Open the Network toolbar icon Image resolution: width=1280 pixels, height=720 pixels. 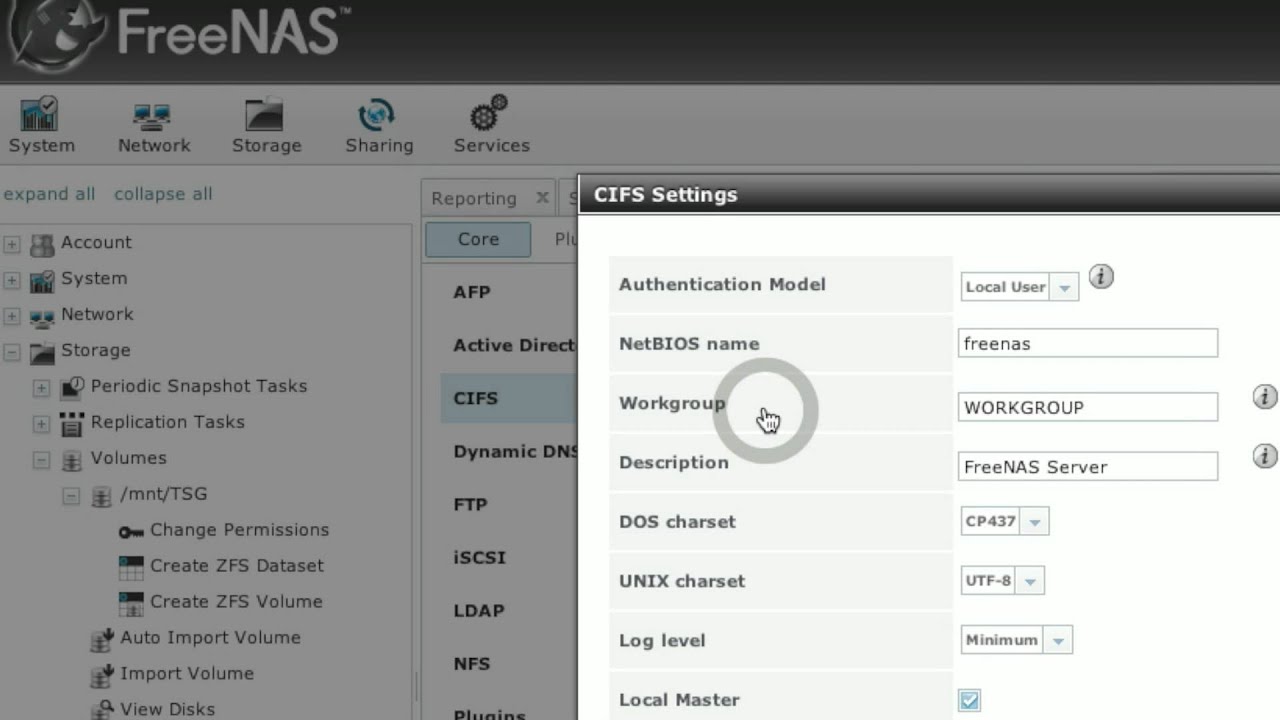(152, 116)
